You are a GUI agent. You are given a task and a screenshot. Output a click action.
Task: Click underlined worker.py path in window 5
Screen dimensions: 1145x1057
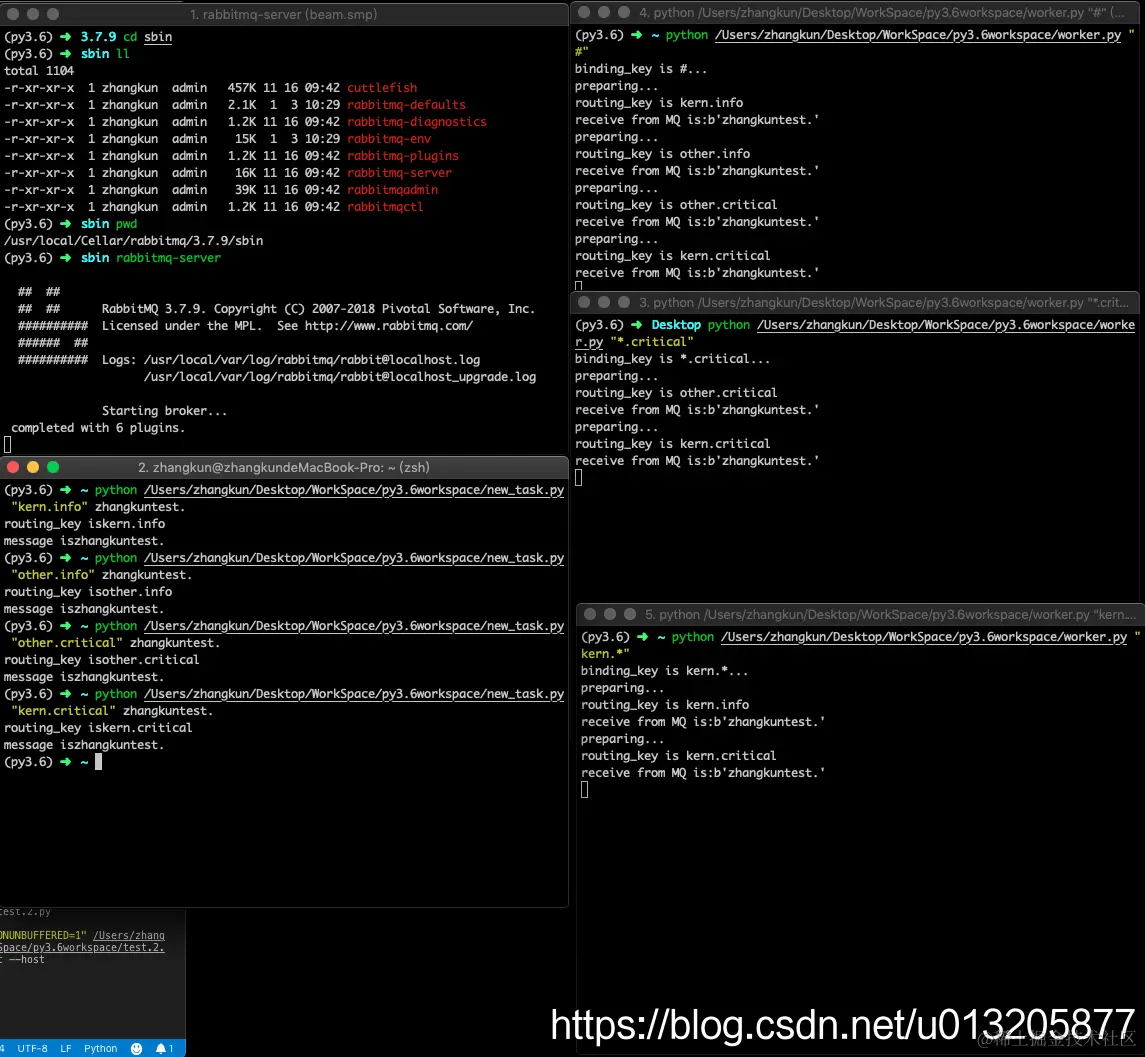[x=924, y=637]
